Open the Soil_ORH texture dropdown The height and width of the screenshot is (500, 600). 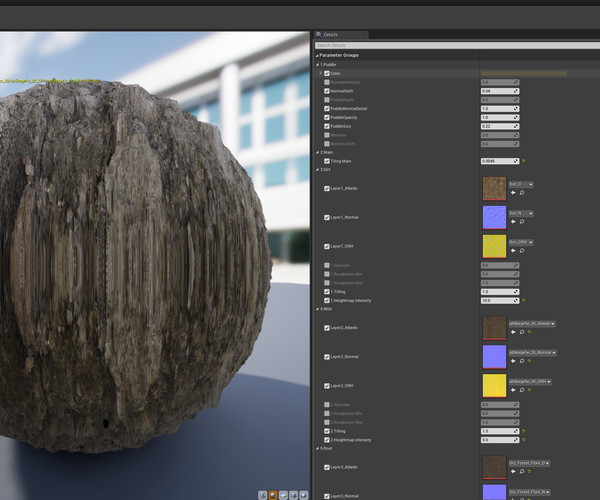tap(521, 243)
